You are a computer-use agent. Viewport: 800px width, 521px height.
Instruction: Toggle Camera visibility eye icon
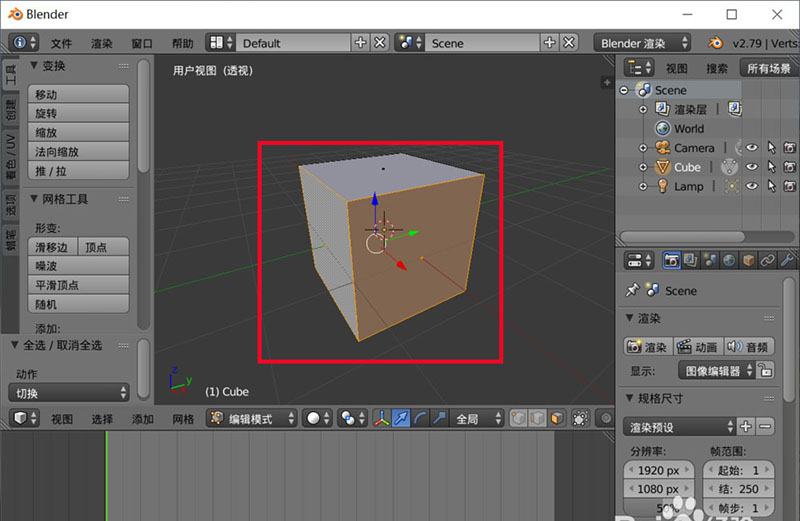click(x=753, y=148)
